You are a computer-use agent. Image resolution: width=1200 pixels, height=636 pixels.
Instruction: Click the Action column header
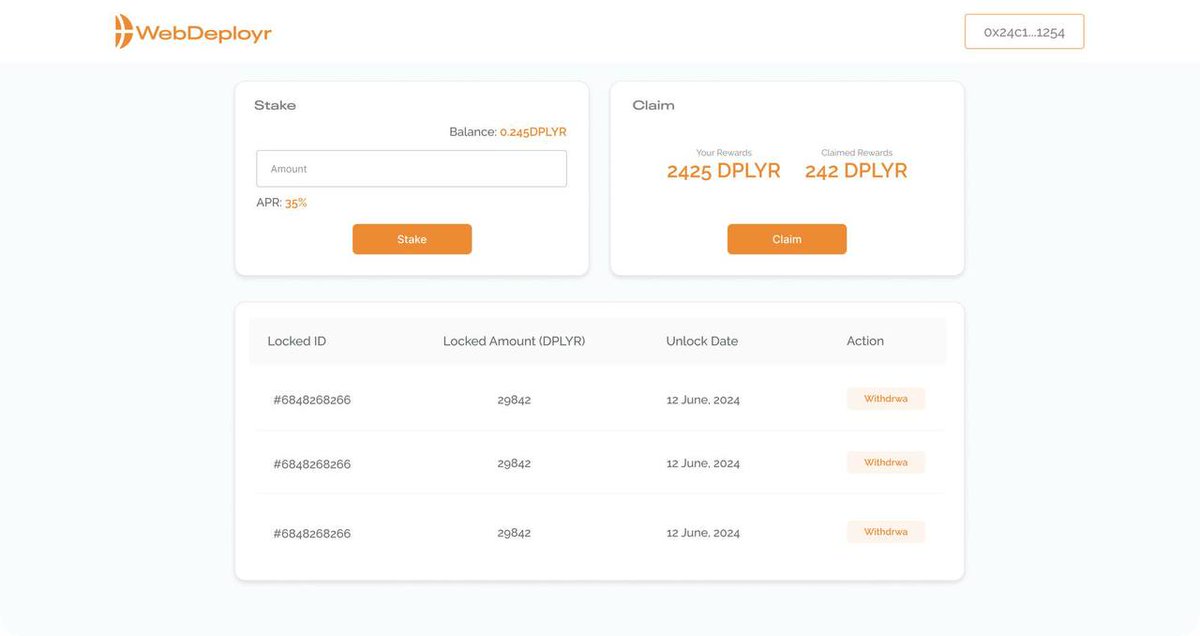864,340
